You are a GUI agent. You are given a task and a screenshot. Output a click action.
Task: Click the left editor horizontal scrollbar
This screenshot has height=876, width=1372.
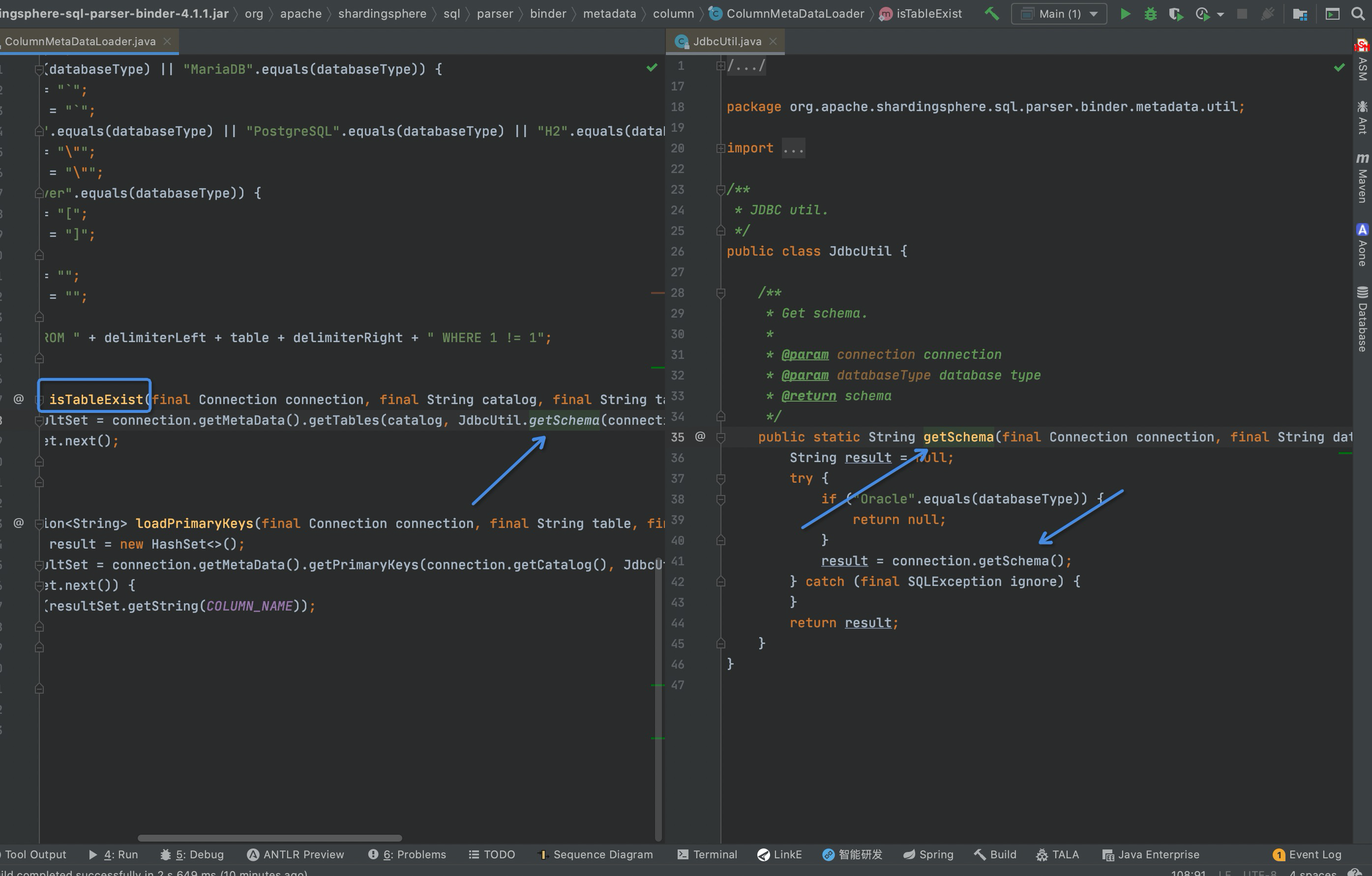pos(269,838)
